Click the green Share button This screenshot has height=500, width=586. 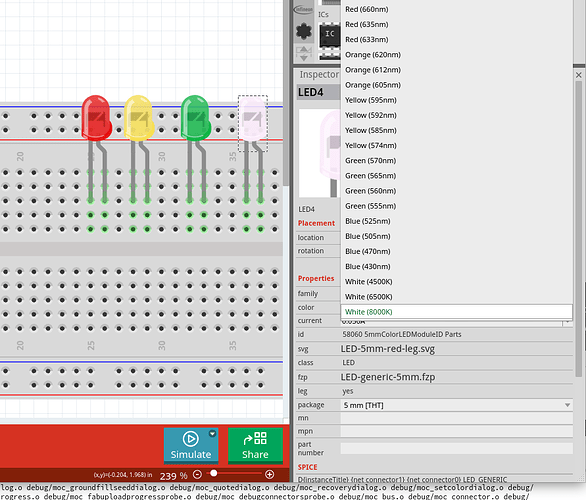pos(255,445)
